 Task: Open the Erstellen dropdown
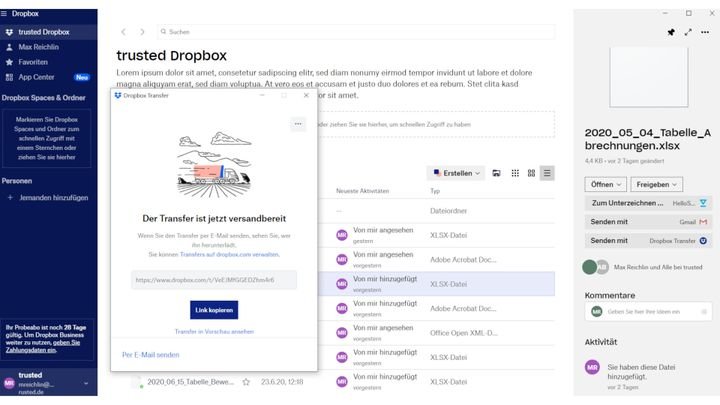tap(456, 173)
